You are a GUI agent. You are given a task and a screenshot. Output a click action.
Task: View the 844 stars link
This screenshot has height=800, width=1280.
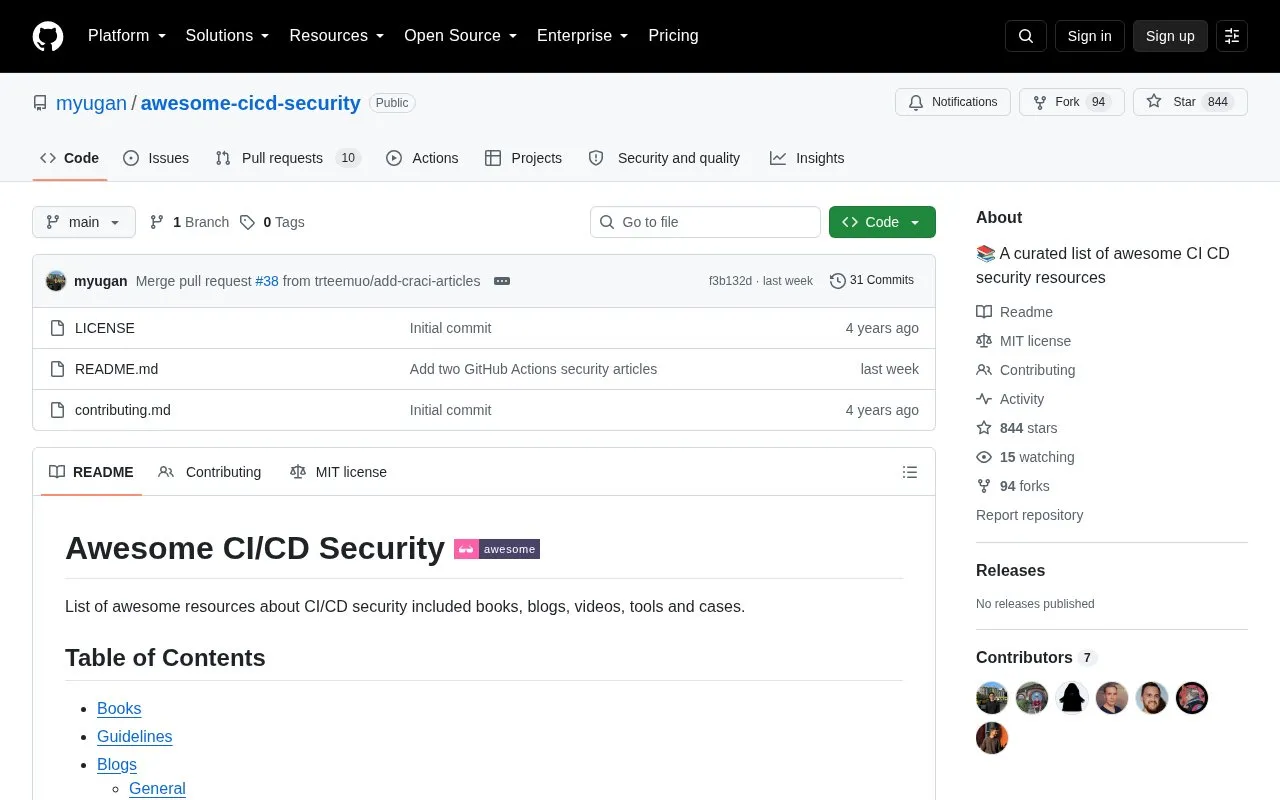pyautogui.click(x=1017, y=428)
